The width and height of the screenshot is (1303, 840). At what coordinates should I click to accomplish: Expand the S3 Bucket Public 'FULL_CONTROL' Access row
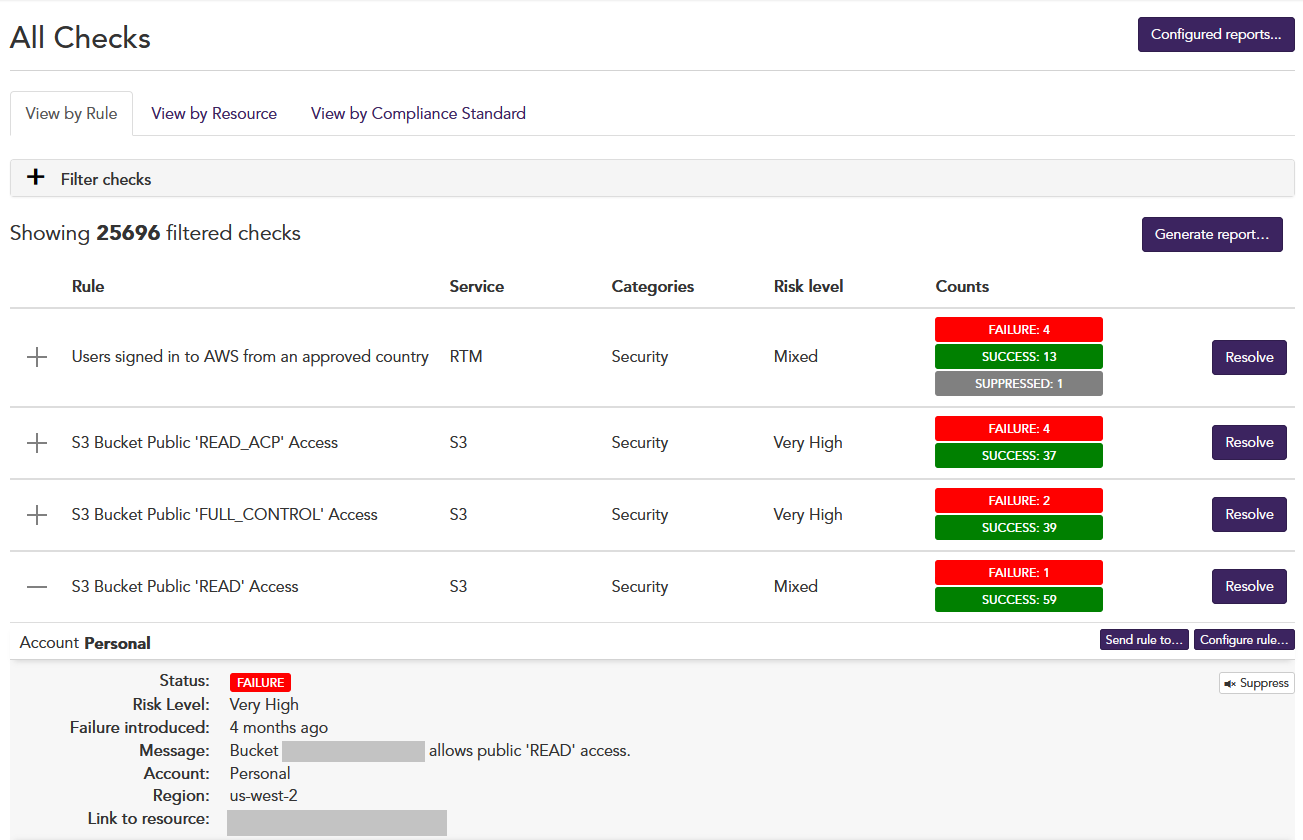[x=37, y=515]
